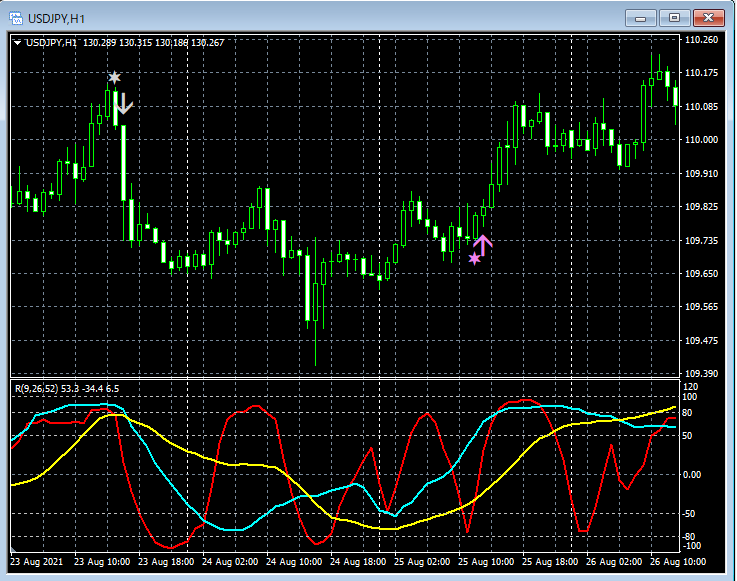737x581 pixels.
Task: Click the 110.085 price scale label
Action: pyautogui.click(x=701, y=107)
